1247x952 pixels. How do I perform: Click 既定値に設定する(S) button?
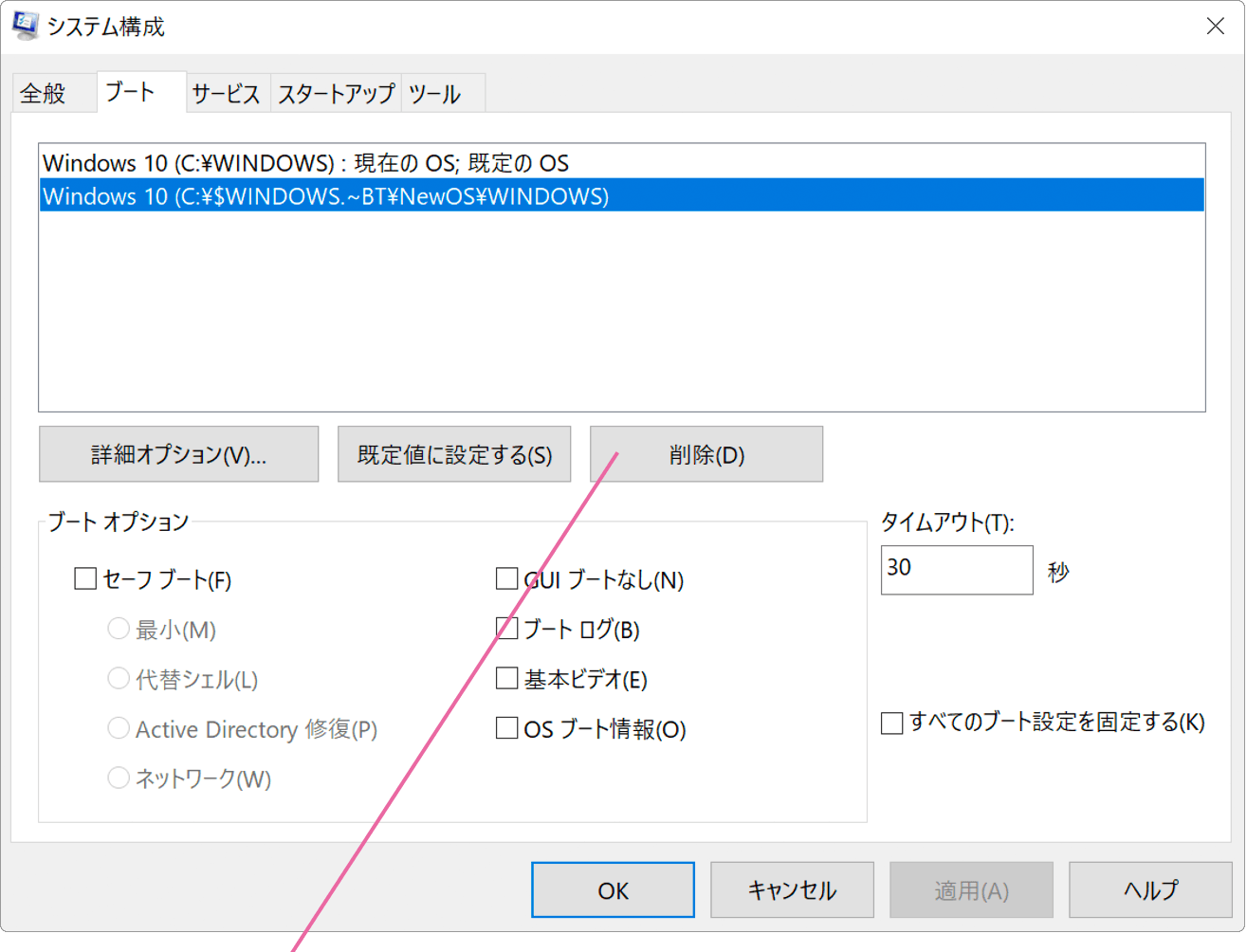(x=454, y=454)
